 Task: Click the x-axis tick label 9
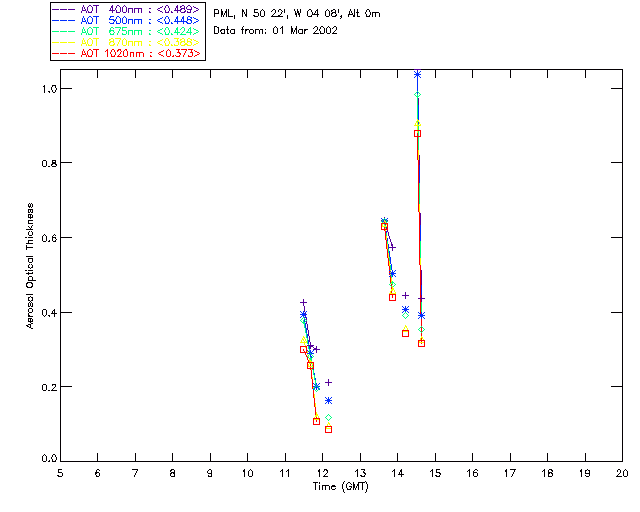[210, 473]
